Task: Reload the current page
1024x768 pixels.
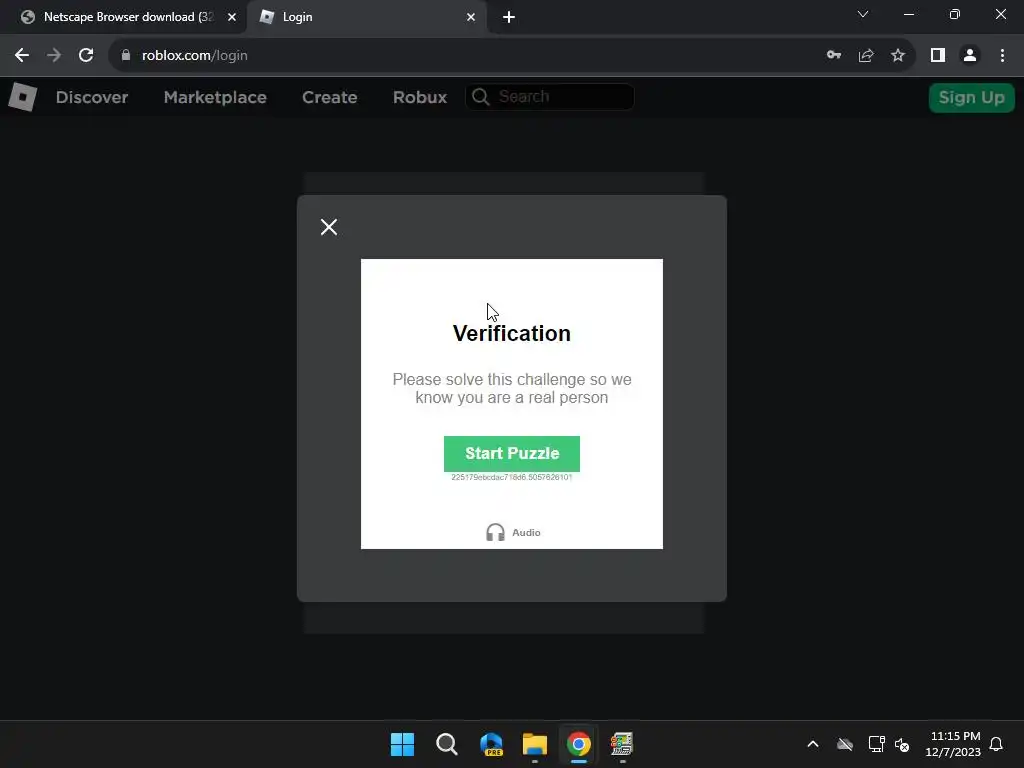Action: (x=86, y=56)
